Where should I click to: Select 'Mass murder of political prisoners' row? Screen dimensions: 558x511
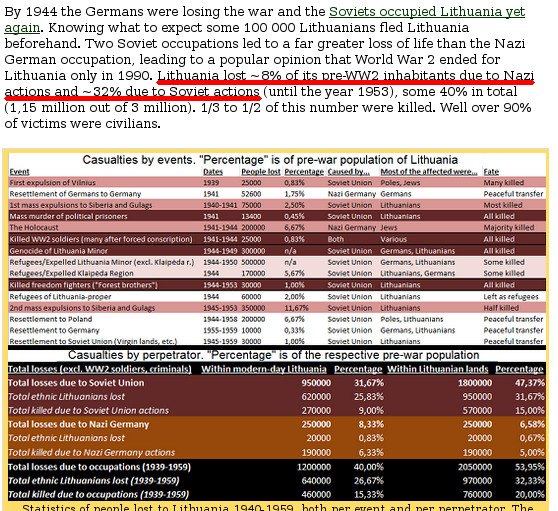[x=277, y=216]
